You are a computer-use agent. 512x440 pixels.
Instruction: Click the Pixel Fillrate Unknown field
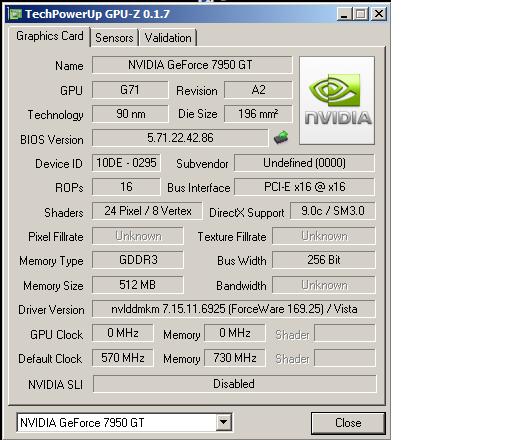(138, 236)
